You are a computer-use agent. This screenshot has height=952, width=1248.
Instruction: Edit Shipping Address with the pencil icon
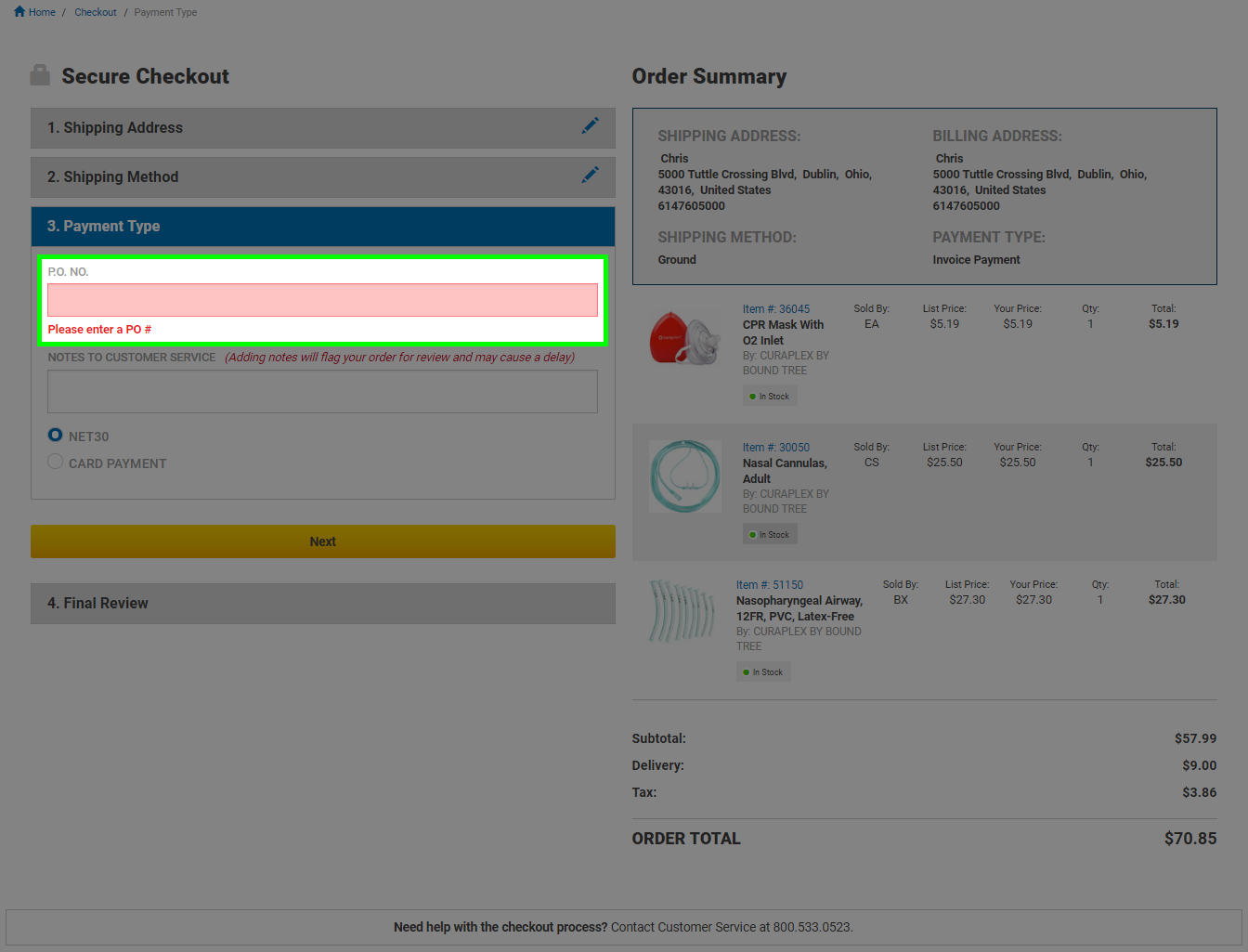591,125
